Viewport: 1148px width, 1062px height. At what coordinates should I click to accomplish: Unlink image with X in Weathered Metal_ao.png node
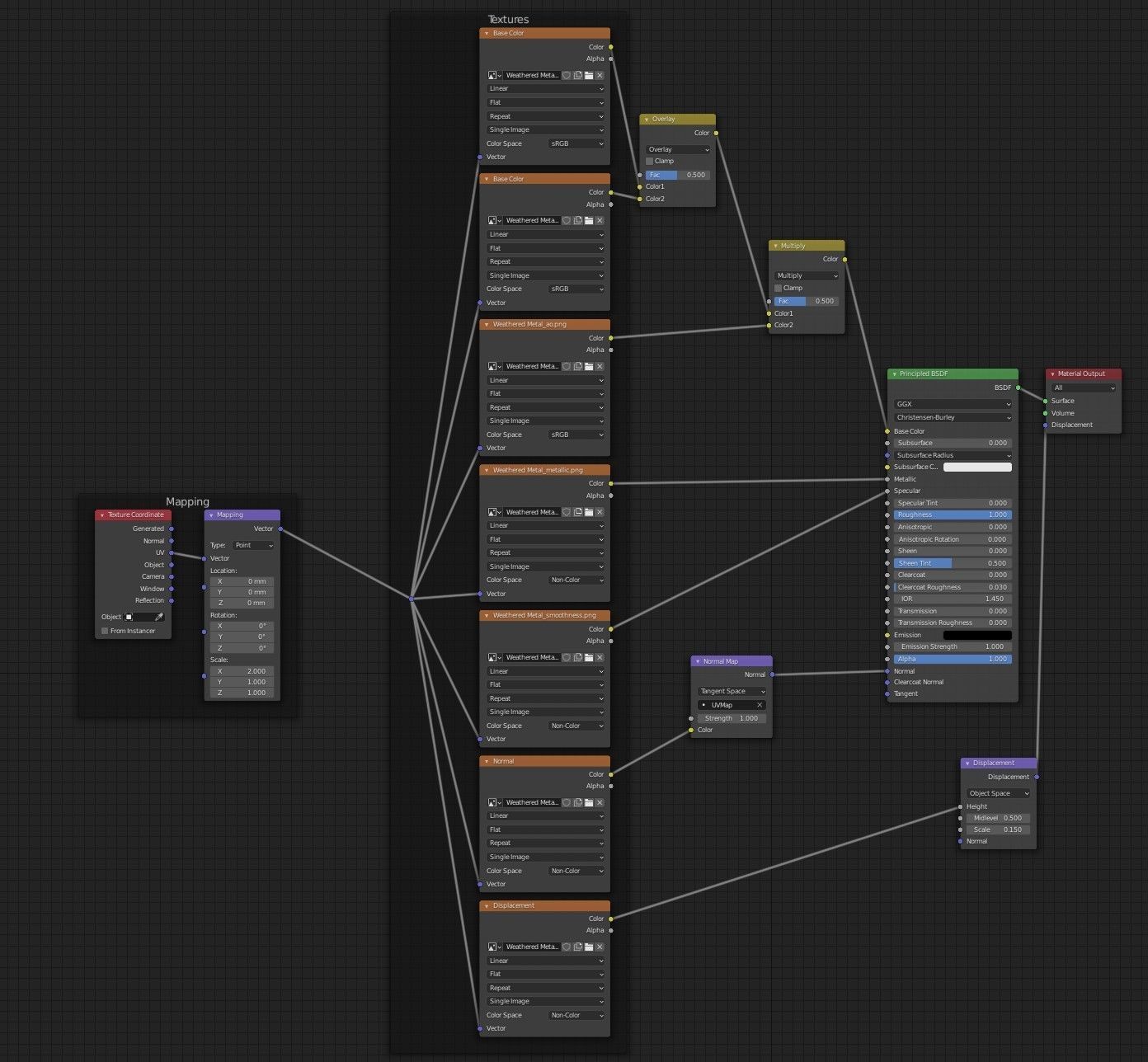pyautogui.click(x=600, y=366)
